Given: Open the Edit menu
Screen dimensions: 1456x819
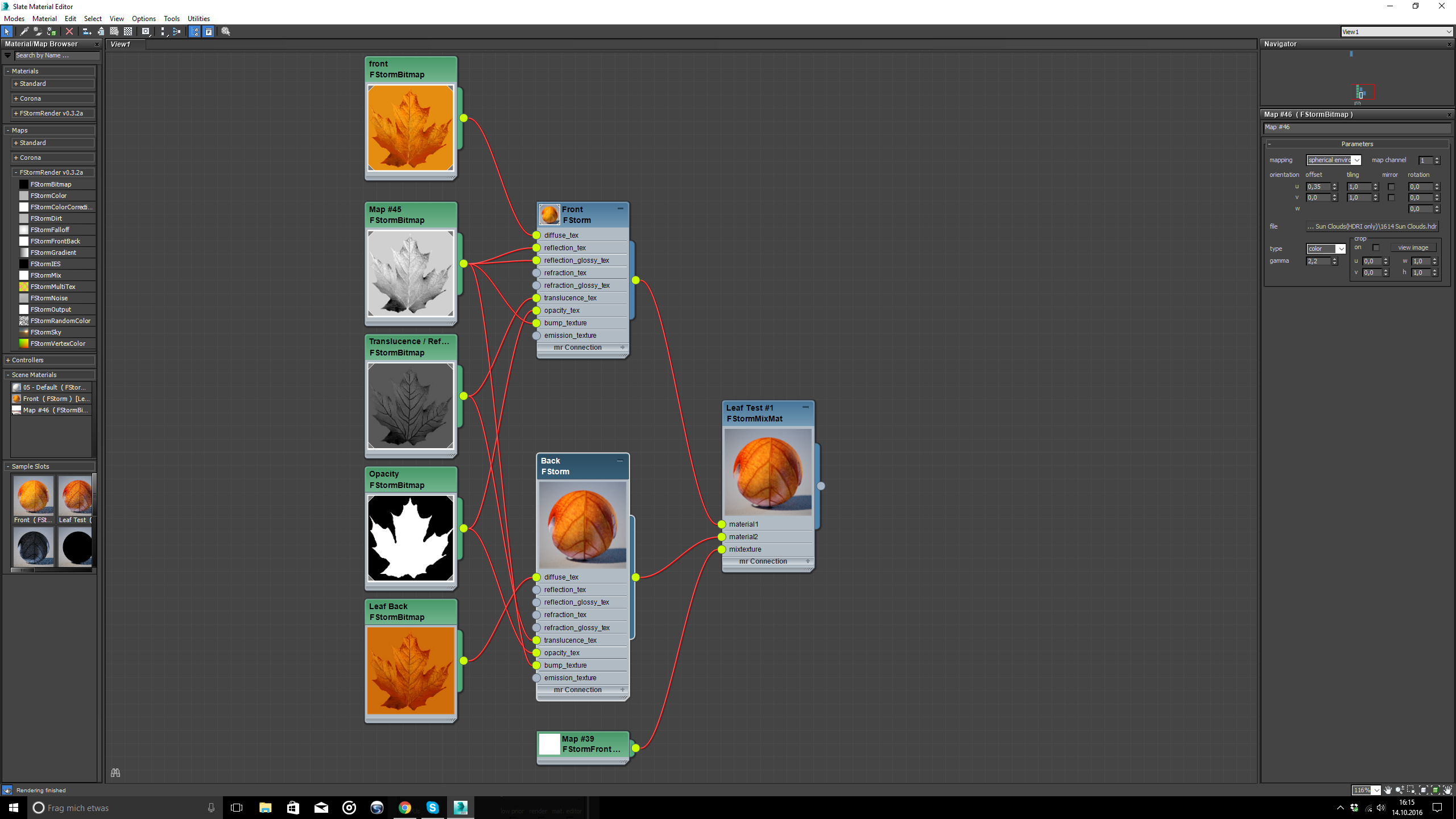Looking at the screenshot, I should point(71,19).
